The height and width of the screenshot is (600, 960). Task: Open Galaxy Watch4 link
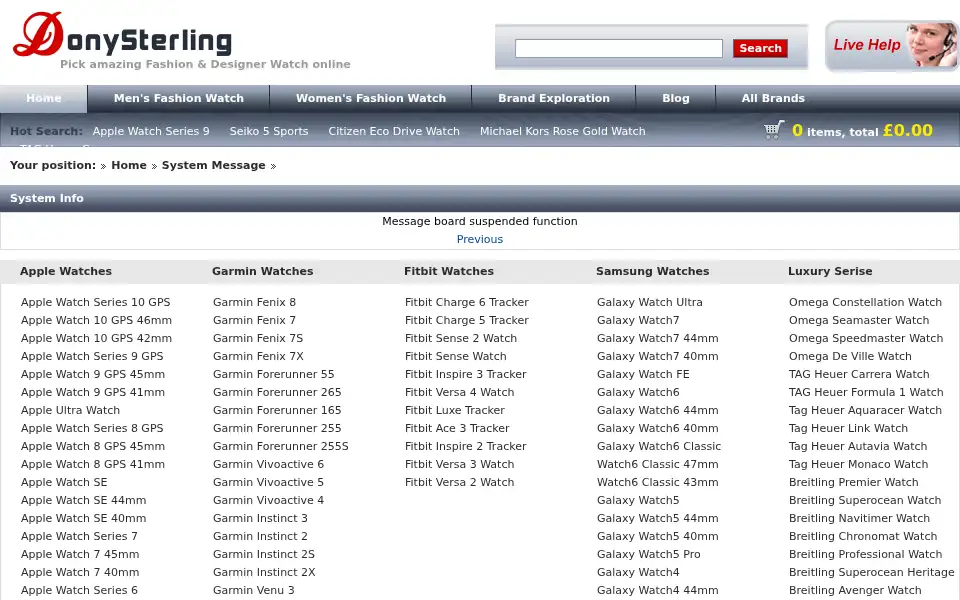(x=638, y=572)
